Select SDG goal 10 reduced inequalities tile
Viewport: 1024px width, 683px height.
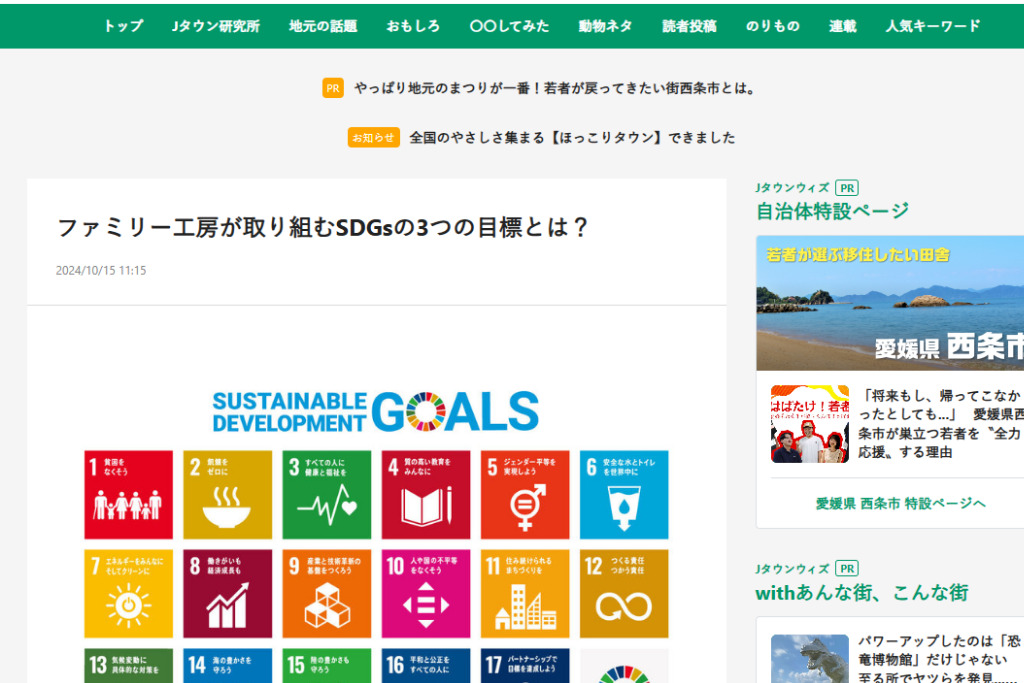[x=426, y=594]
